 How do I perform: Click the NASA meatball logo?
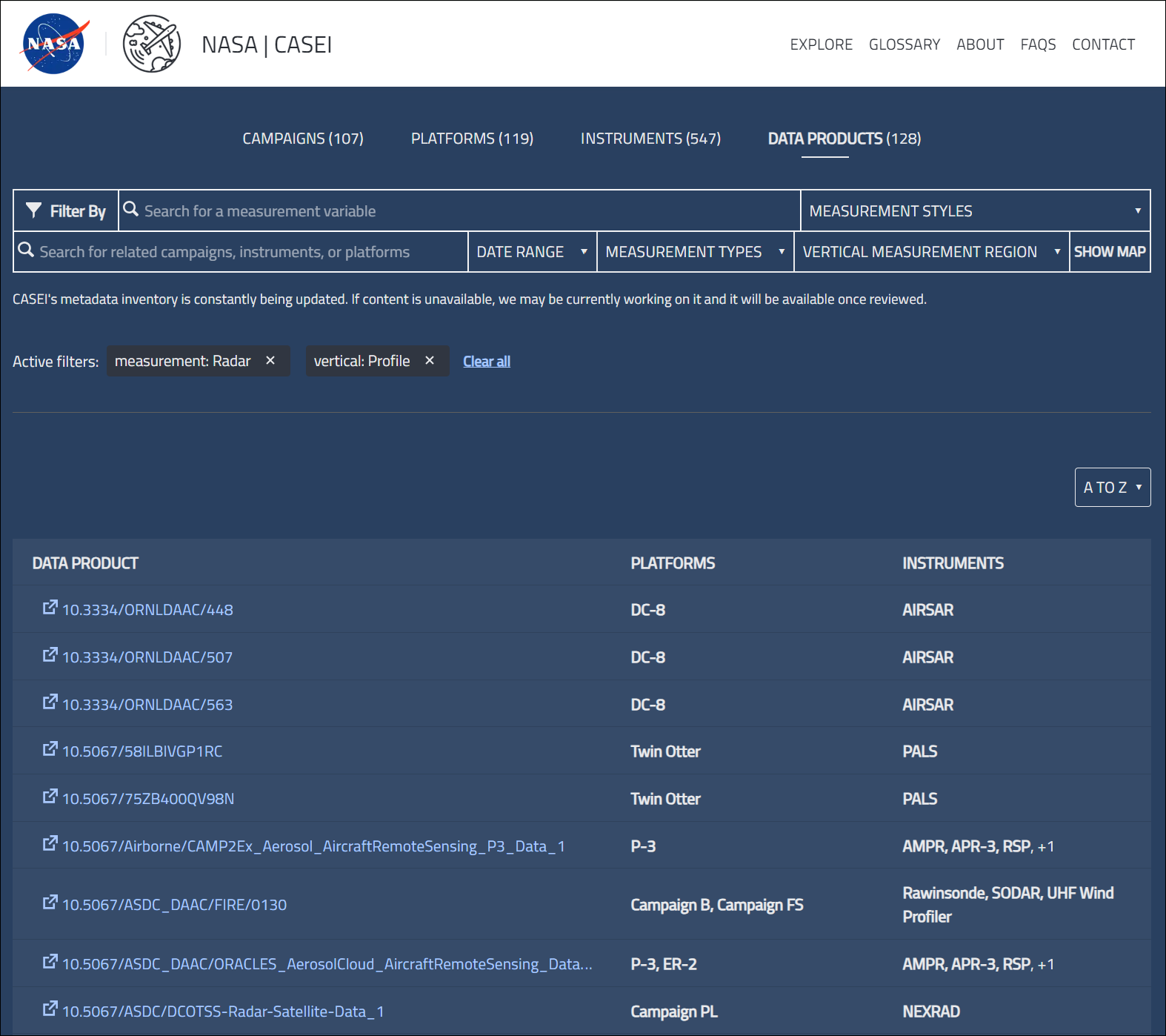pos(54,44)
